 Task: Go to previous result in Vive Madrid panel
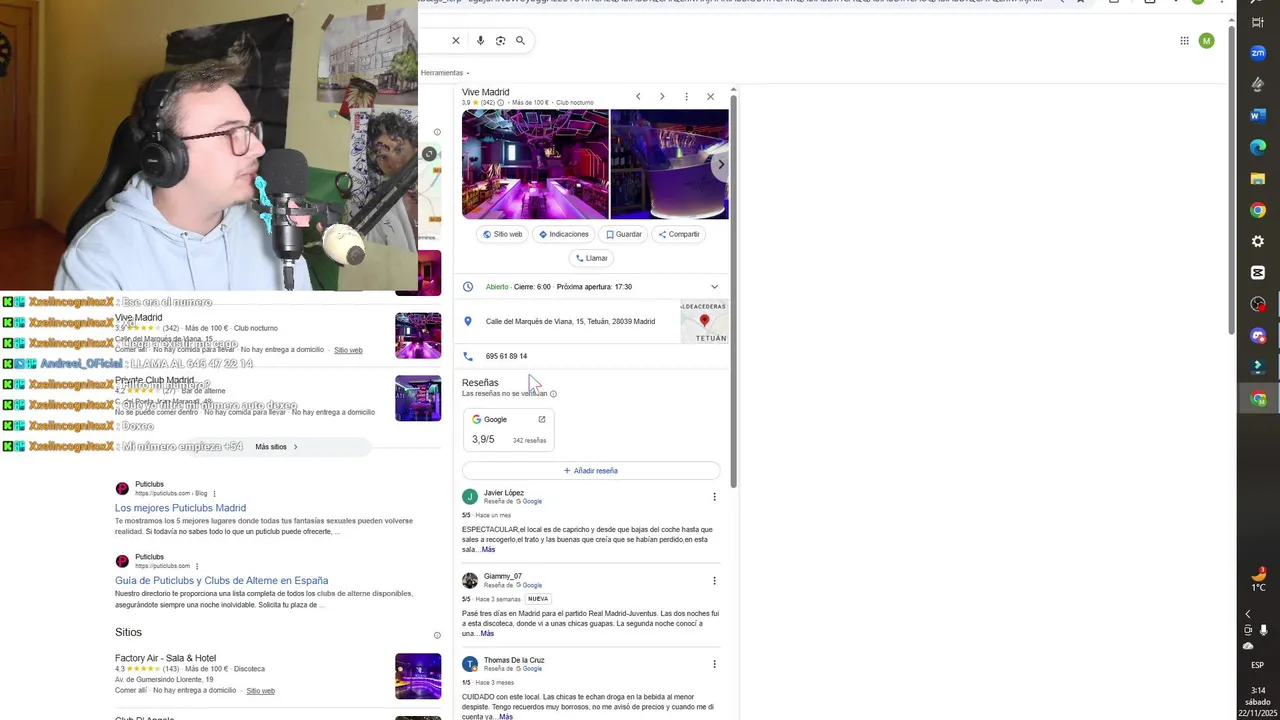pyautogui.click(x=638, y=97)
